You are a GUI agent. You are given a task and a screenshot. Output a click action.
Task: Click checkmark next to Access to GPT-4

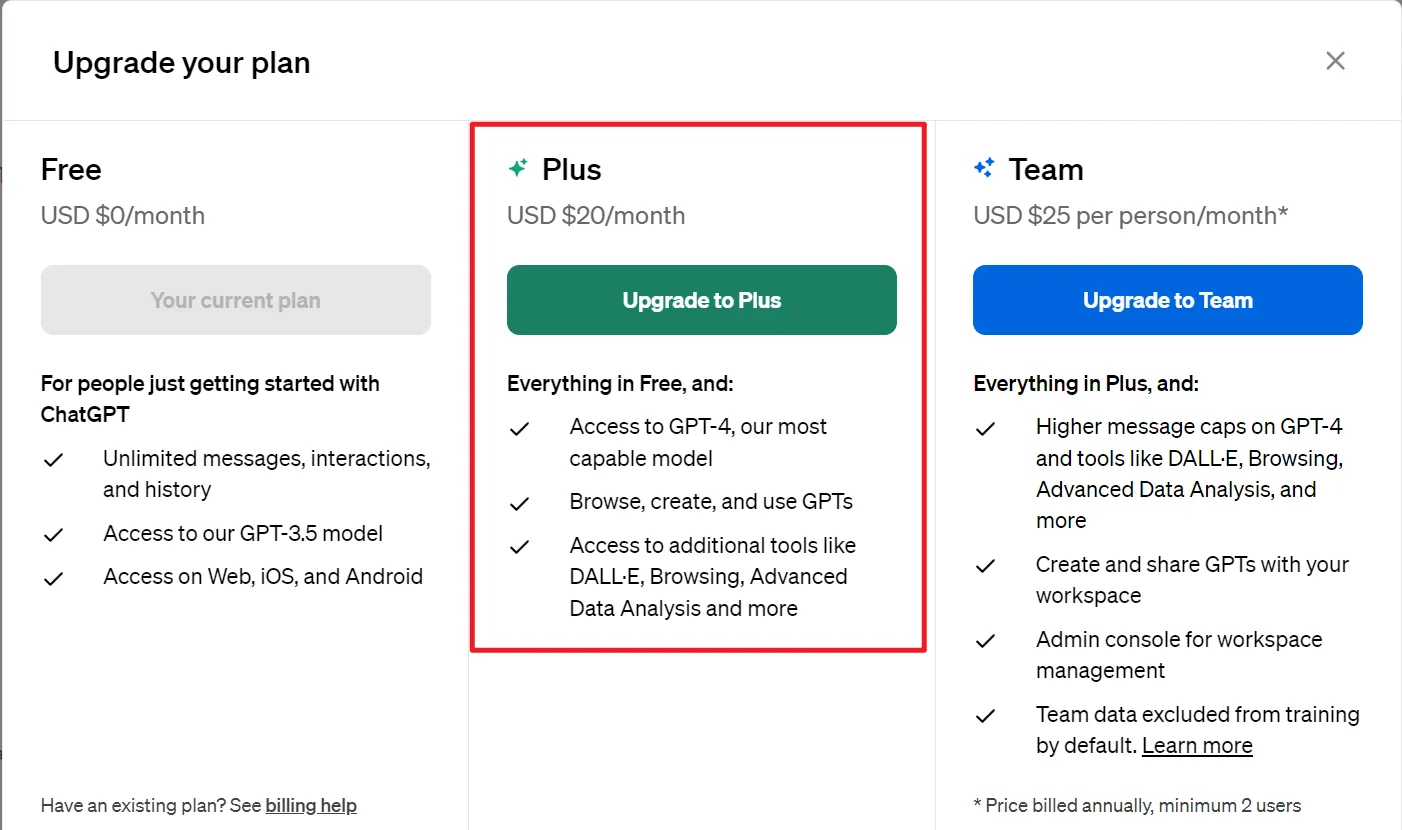point(519,429)
